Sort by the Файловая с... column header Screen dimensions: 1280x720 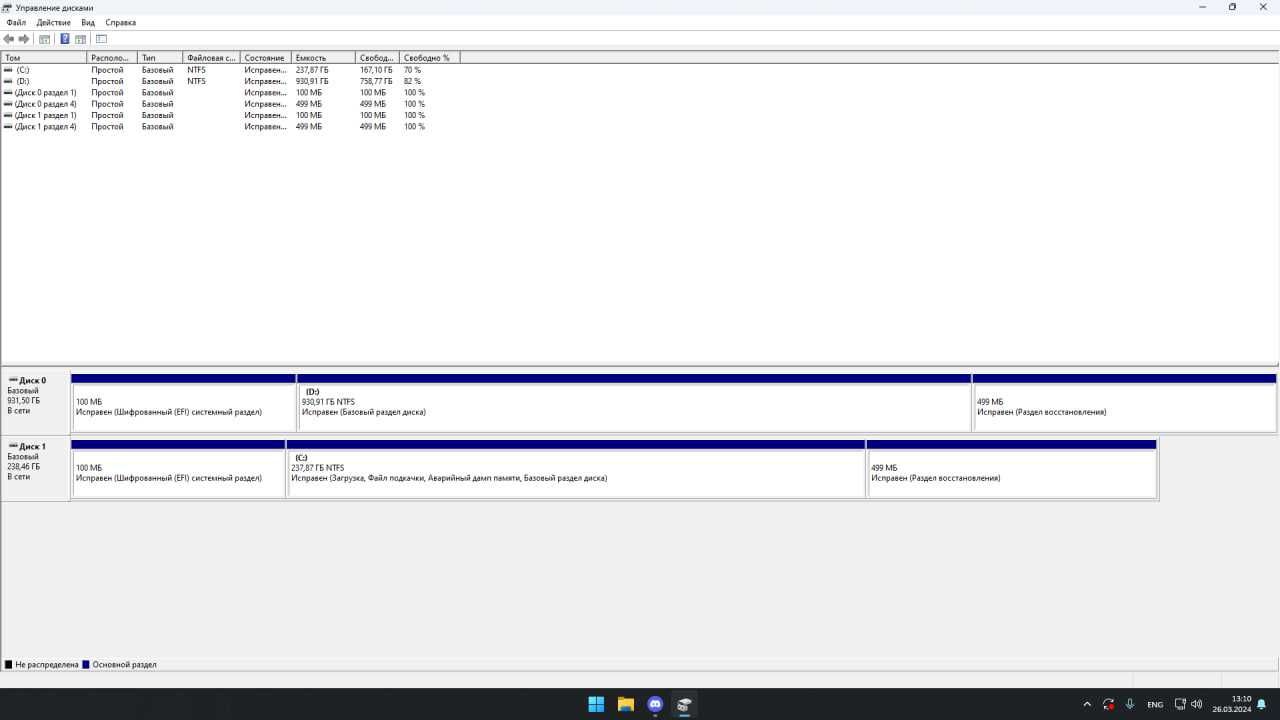tap(212, 58)
